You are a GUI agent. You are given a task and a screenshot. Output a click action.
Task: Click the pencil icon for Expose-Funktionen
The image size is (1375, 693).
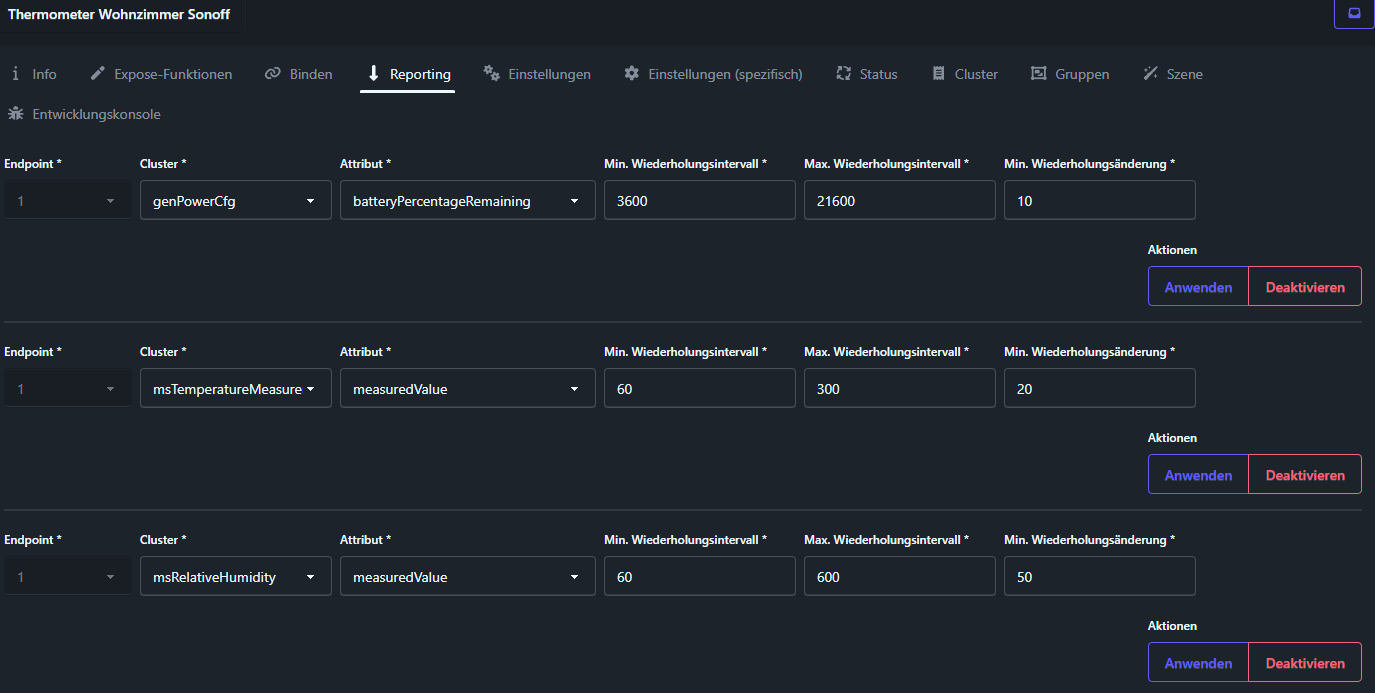click(98, 74)
